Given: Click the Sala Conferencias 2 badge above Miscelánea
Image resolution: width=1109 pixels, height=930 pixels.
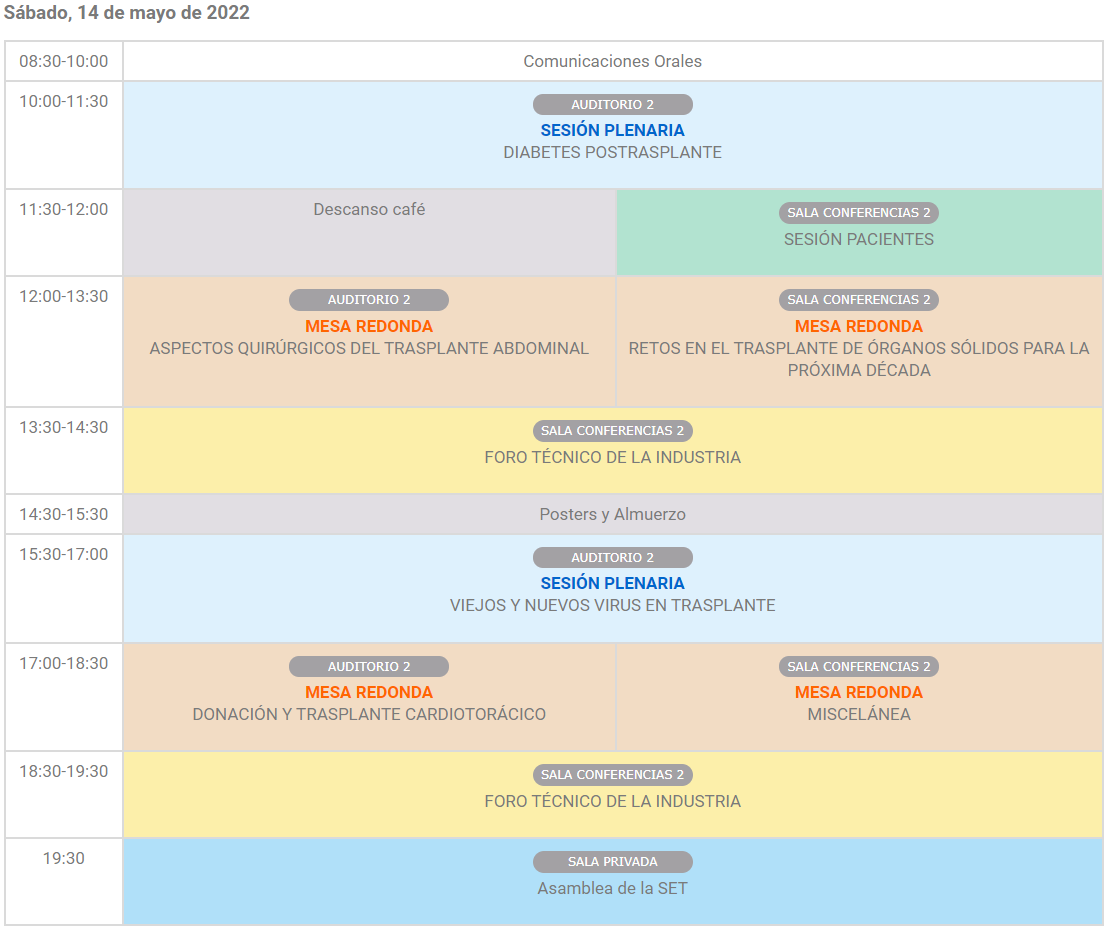Looking at the screenshot, I should (858, 667).
